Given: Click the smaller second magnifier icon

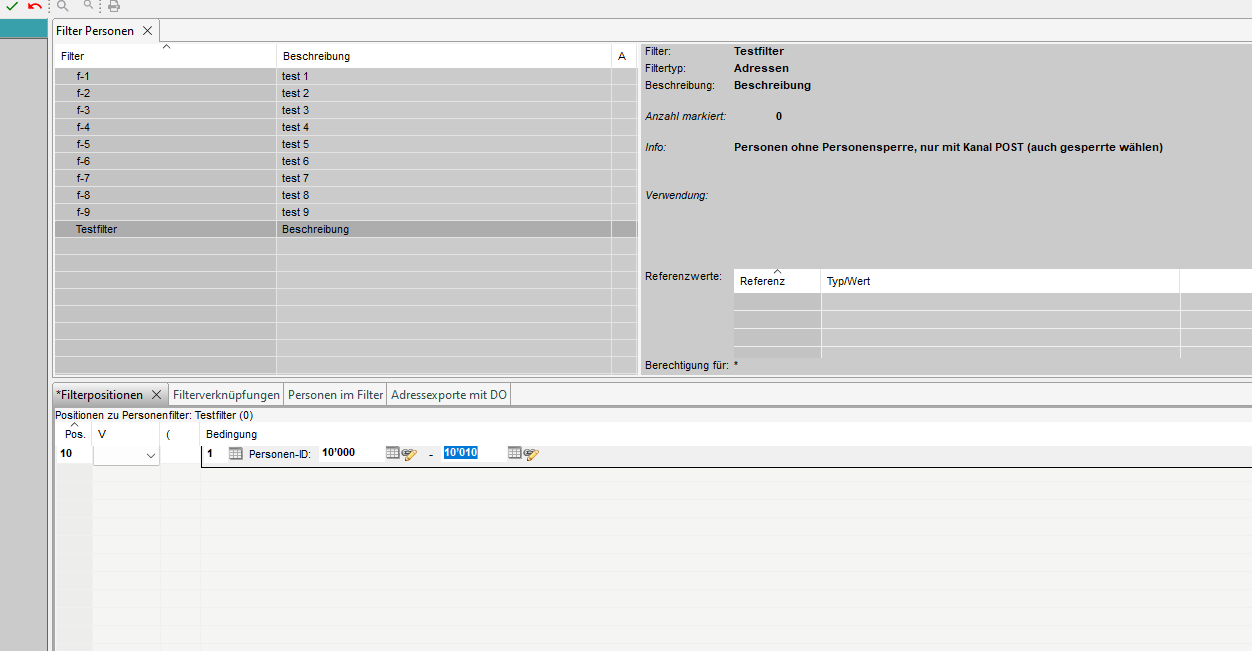Looking at the screenshot, I should point(89,5).
